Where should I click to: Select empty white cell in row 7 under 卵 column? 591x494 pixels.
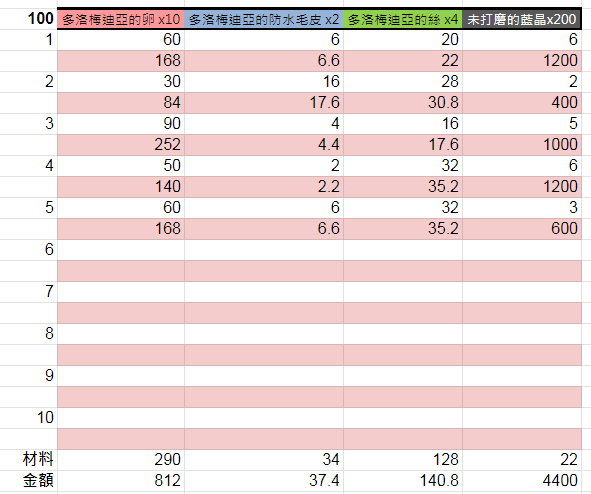point(121,292)
